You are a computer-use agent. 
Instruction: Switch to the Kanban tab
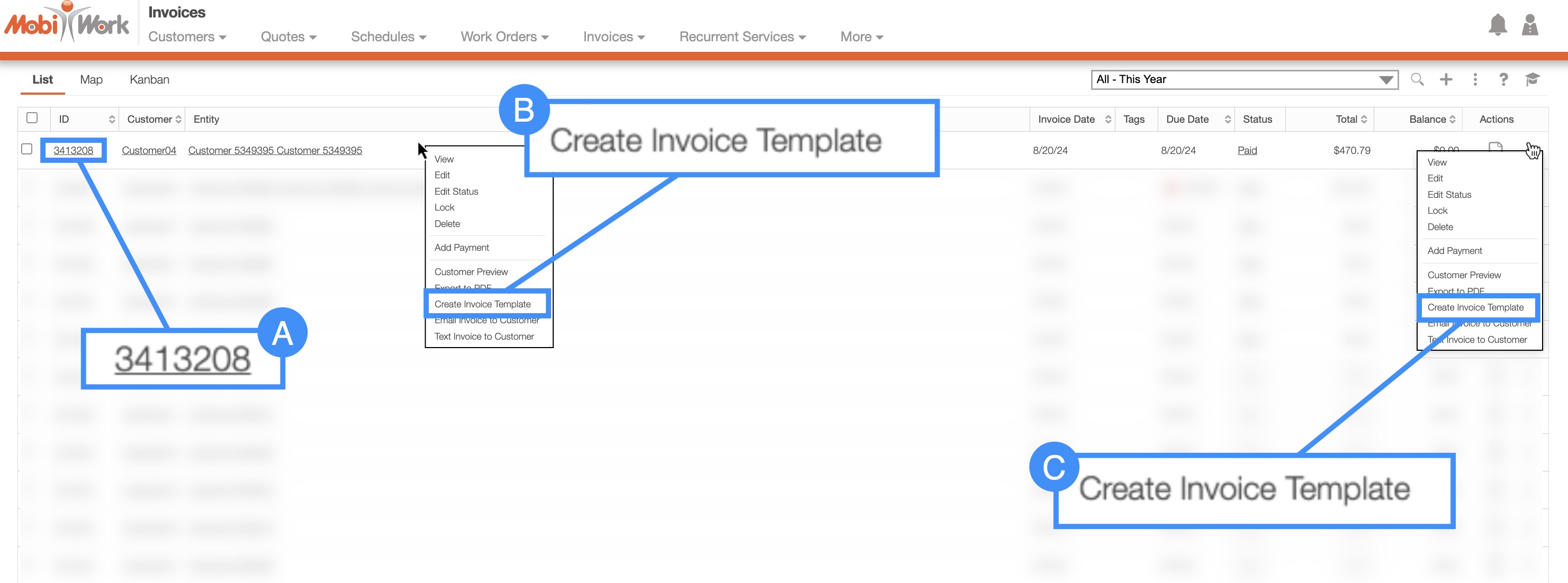(149, 80)
